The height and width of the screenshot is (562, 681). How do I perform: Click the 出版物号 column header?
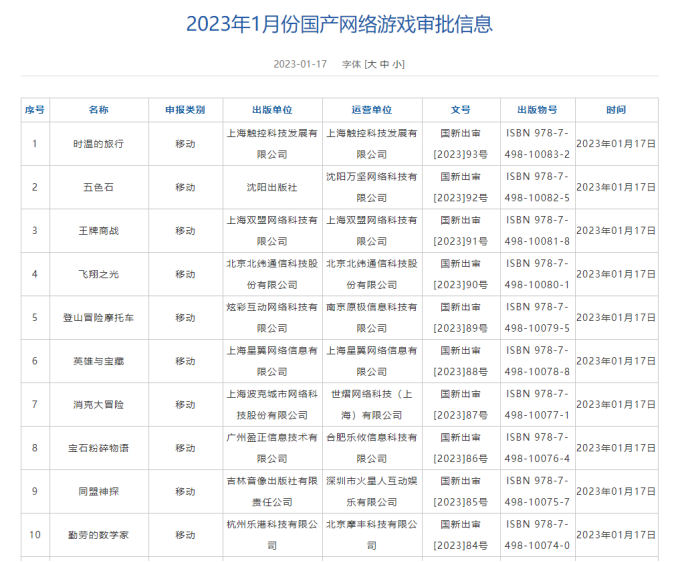coord(537,110)
